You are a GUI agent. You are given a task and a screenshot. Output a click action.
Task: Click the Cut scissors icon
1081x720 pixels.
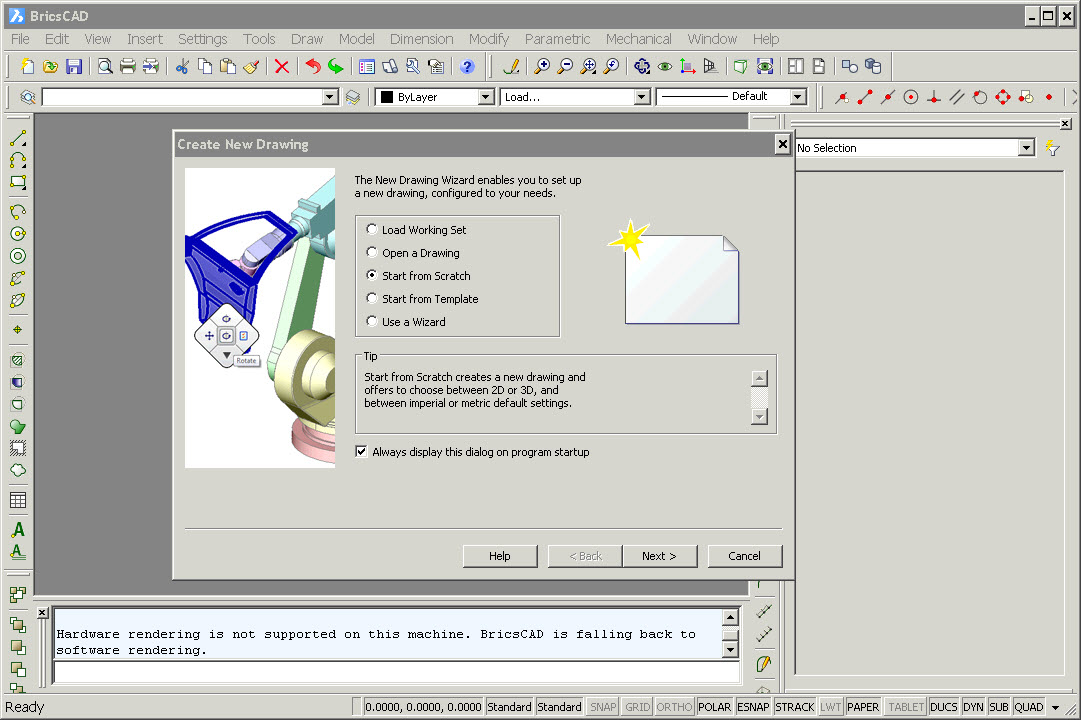click(183, 66)
